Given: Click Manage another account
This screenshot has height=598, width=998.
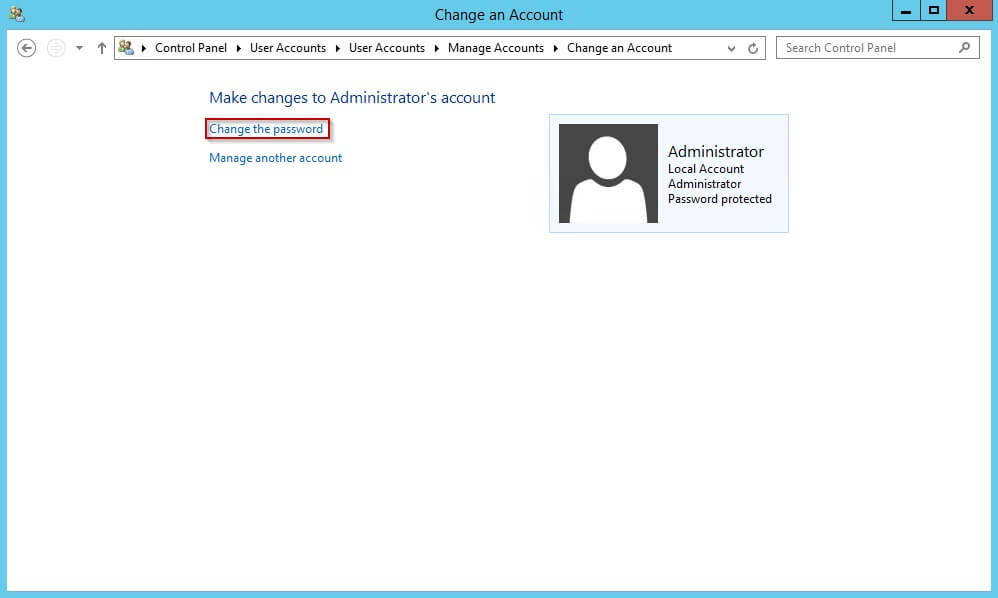Looking at the screenshot, I should coord(275,157).
